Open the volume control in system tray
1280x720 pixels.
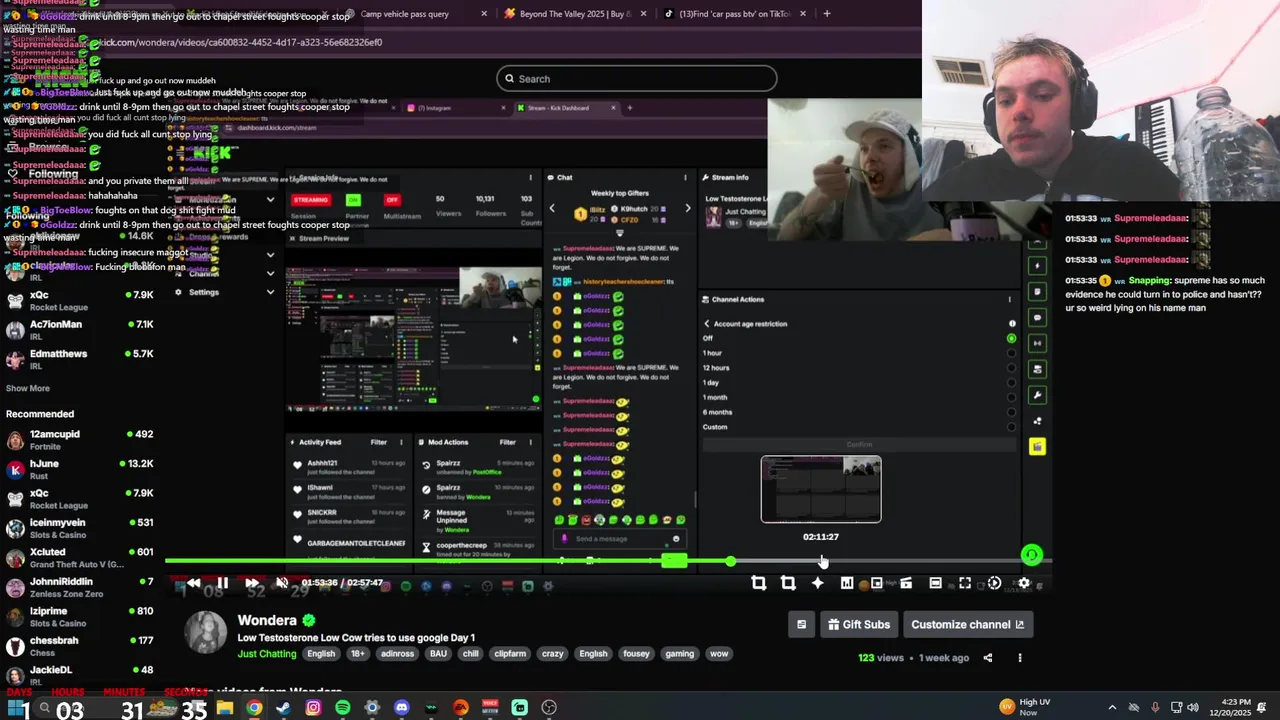pos(1193,708)
